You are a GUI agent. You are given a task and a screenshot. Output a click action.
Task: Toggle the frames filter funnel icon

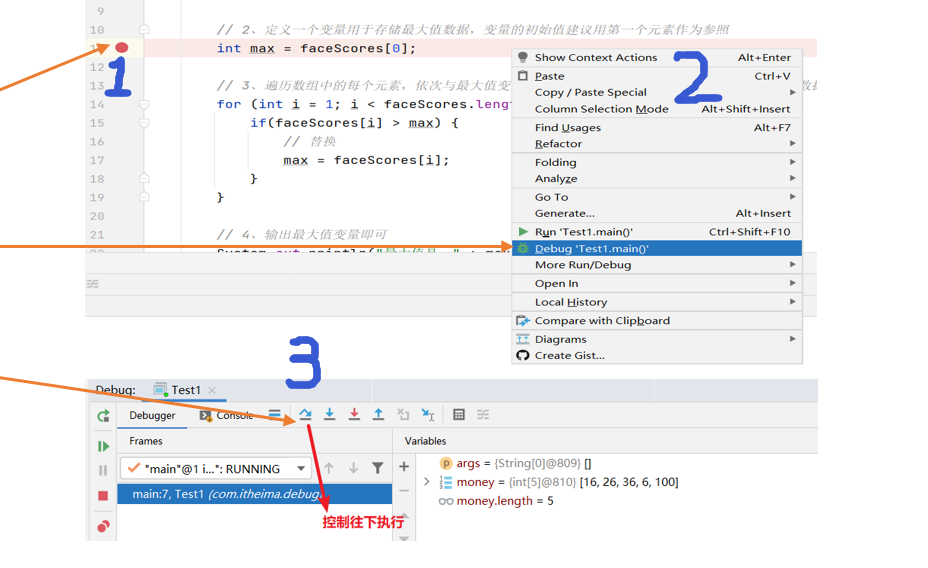377,468
